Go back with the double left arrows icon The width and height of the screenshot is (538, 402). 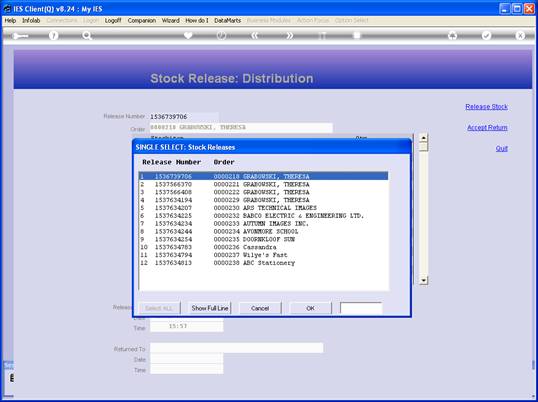pyautogui.click(x=255, y=35)
